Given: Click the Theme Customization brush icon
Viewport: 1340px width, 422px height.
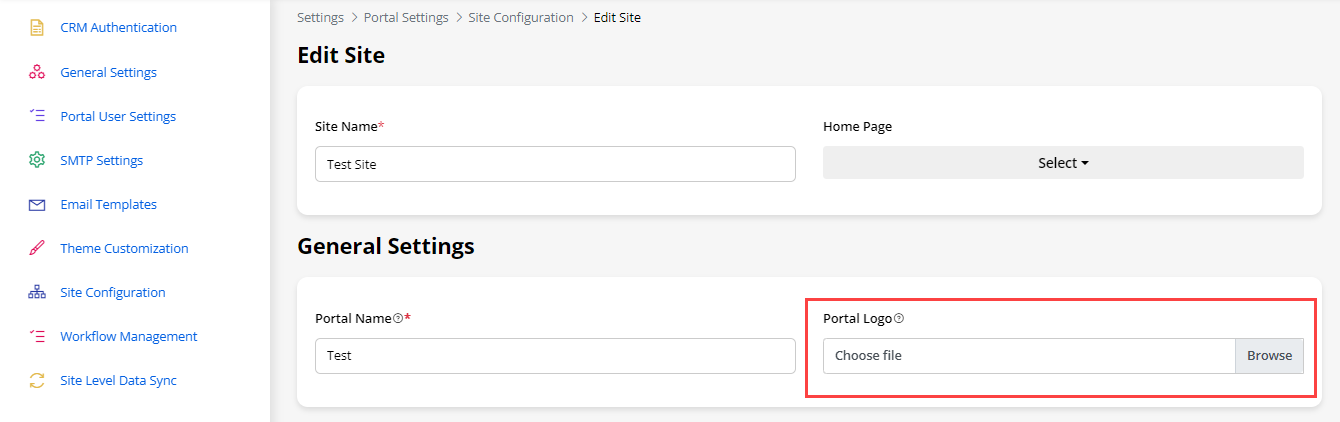Looking at the screenshot, I should (x=37, y=248).
